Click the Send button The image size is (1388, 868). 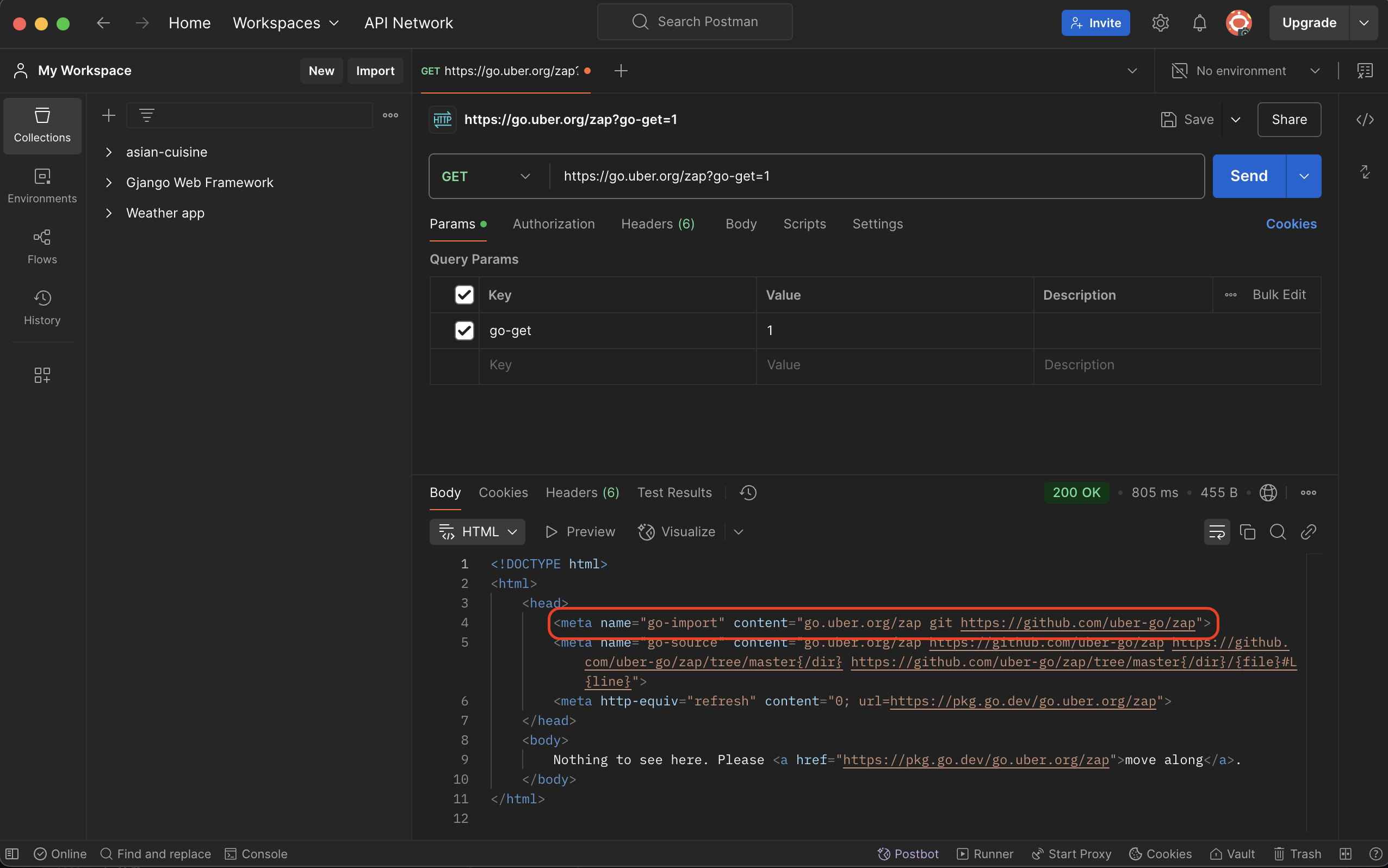click(x=1249, y=176)
